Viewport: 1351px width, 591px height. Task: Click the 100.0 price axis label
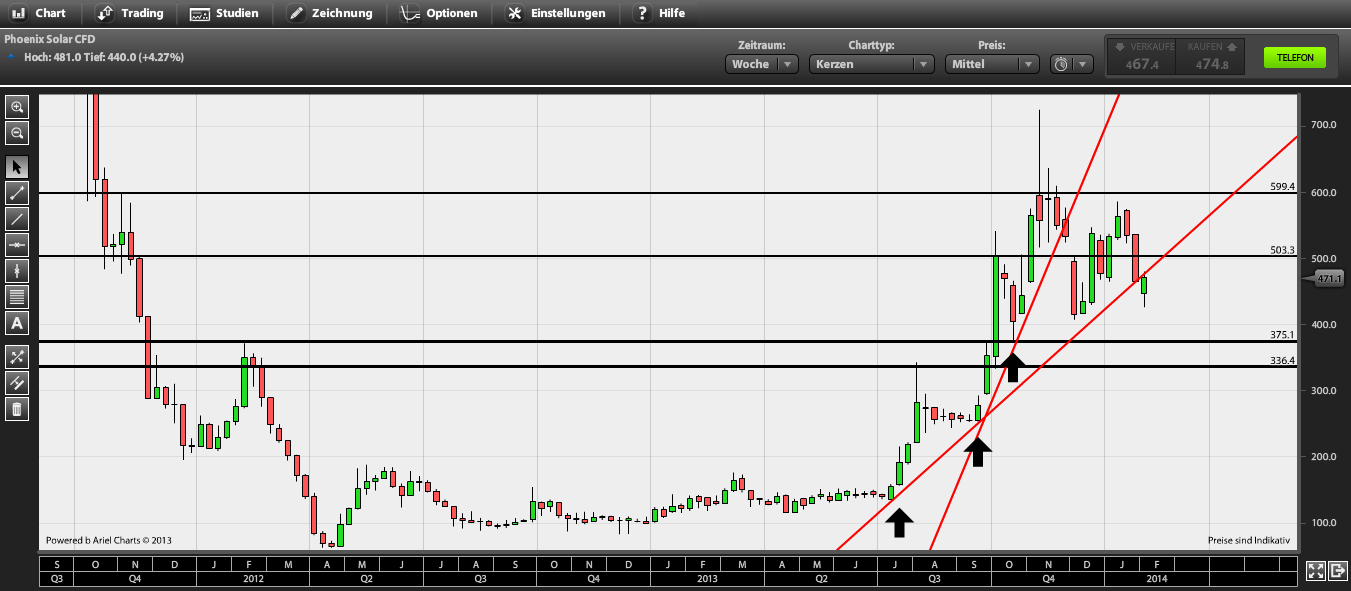[x=1322, y=522]
